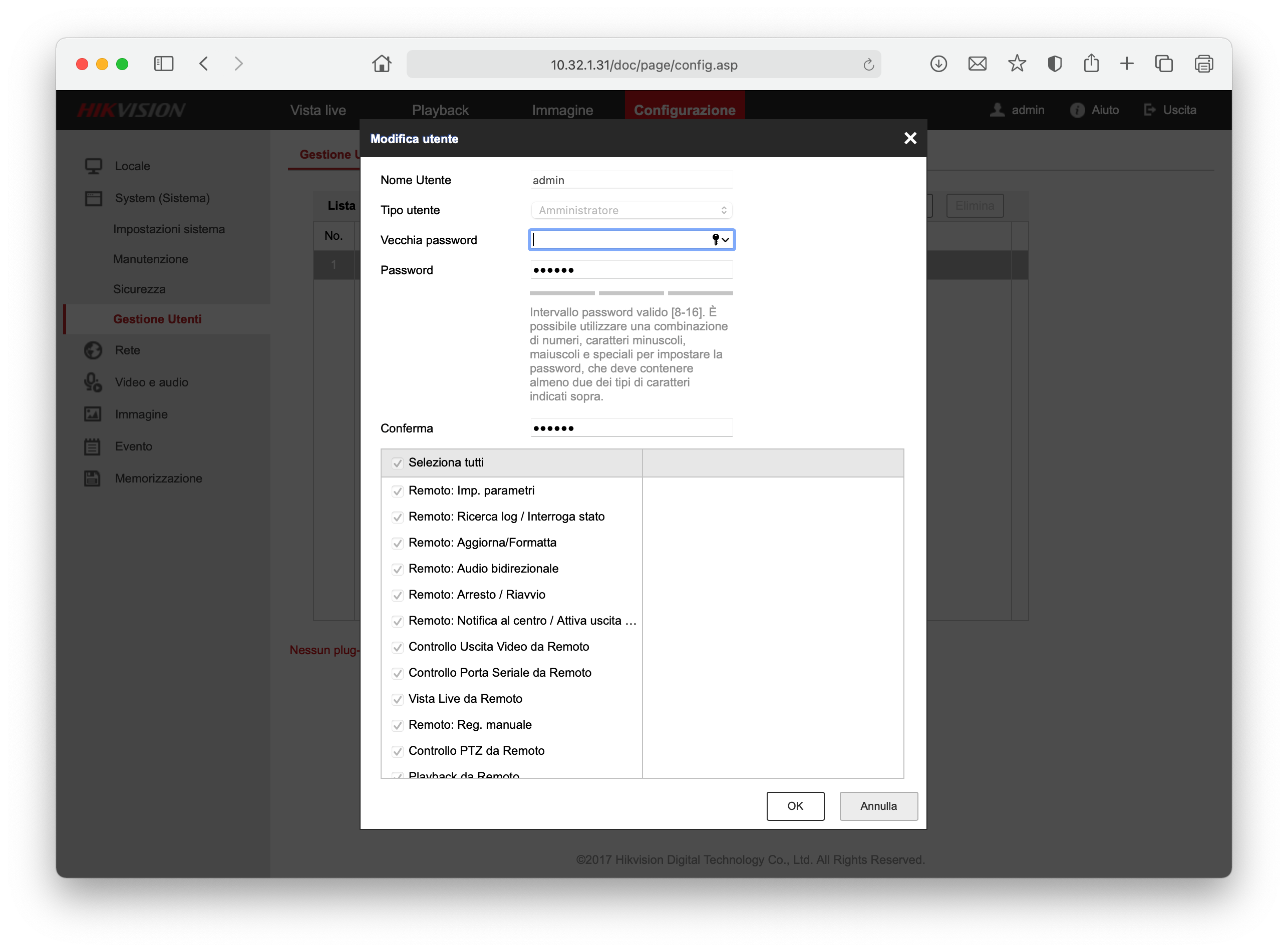1288x952 pixels.
Task: Click the Memorizzazione floppy disk icon
Action: click(x=92, y=479)
